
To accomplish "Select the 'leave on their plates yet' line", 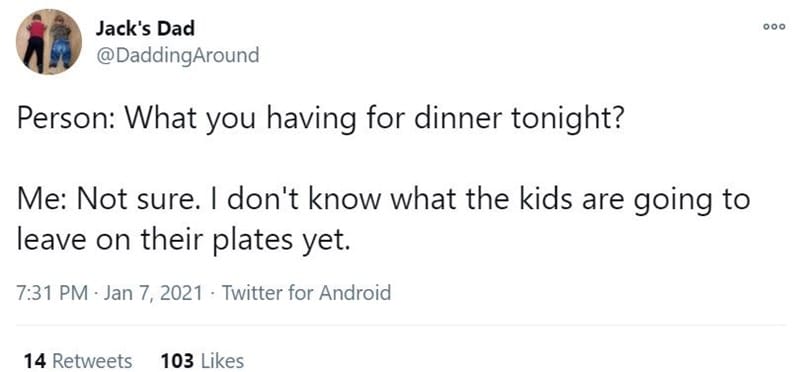I will (183, 240).
